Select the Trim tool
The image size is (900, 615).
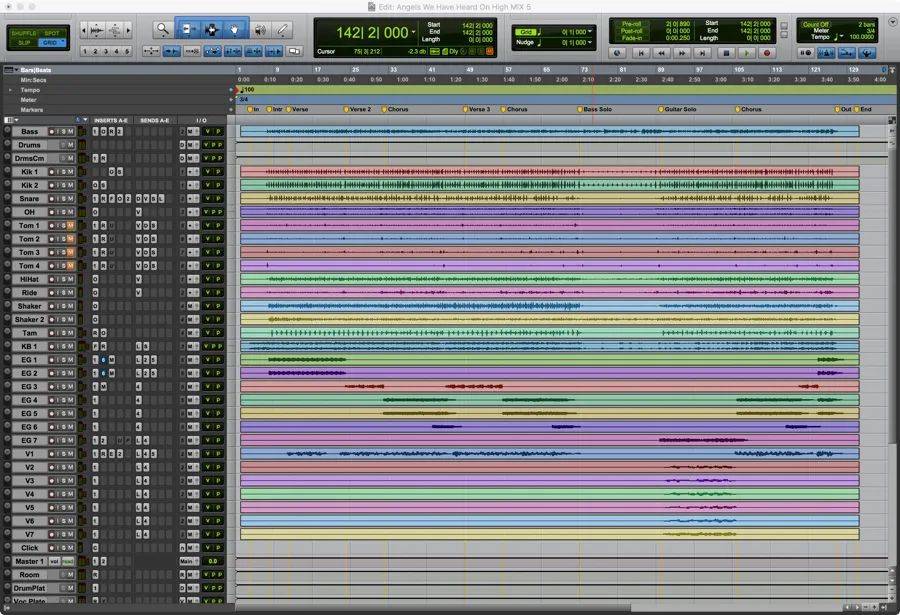coord(188,30)
